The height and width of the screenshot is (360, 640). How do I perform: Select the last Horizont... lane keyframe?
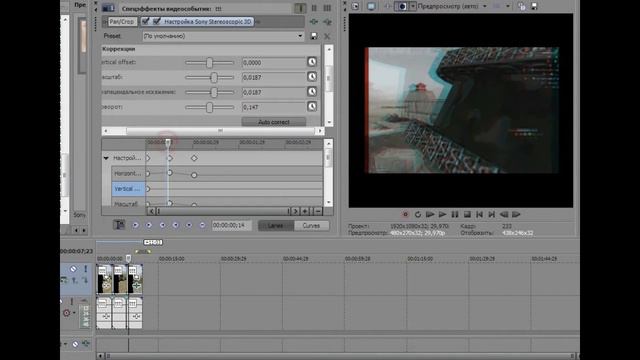click(x=194, y=175)
